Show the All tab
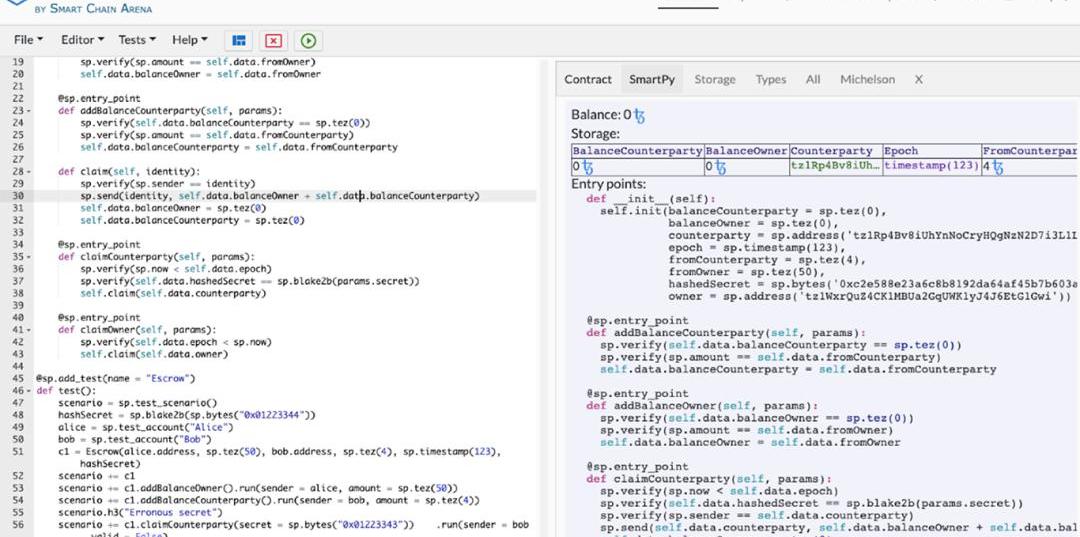This screenshot has width=1080, height=537. point(813,79)
